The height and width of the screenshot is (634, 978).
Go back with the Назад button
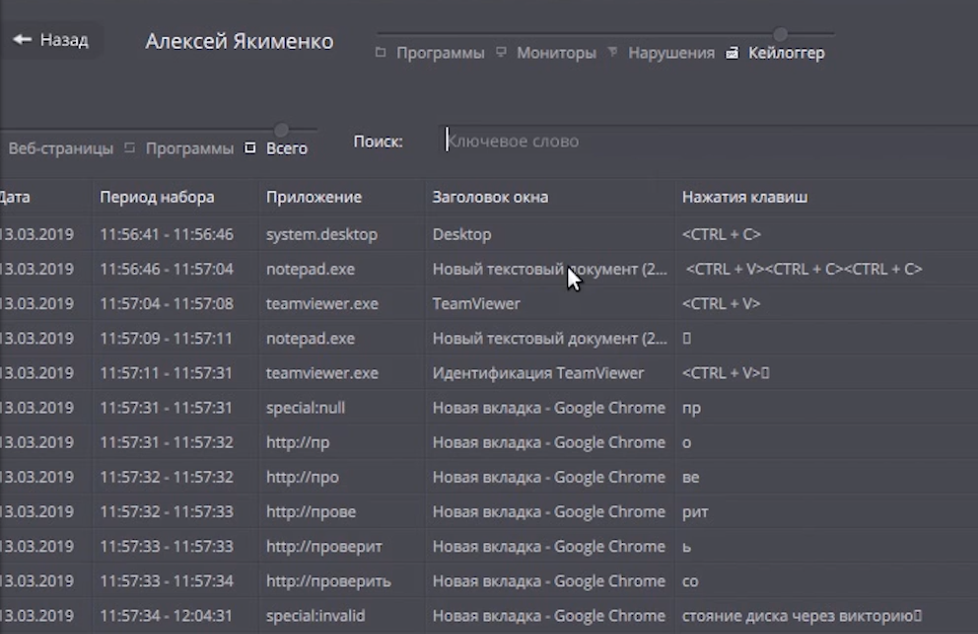(51, 40)
